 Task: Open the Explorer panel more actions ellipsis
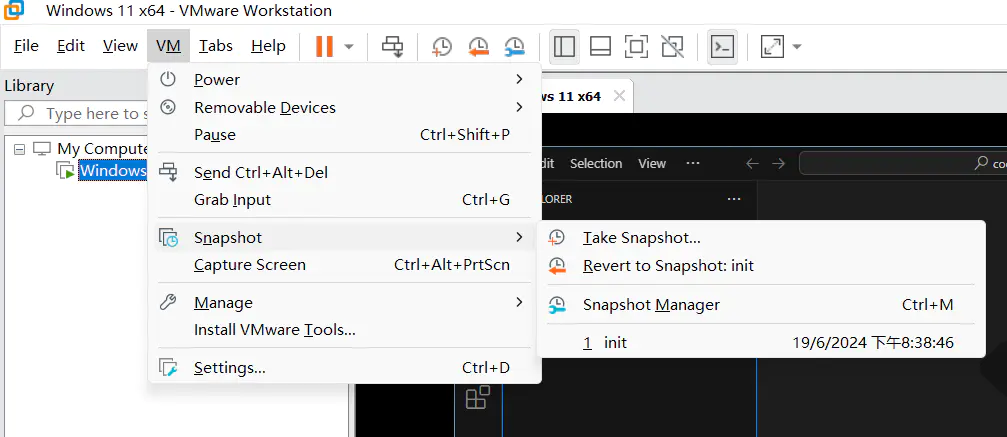(x=734, y=199)
